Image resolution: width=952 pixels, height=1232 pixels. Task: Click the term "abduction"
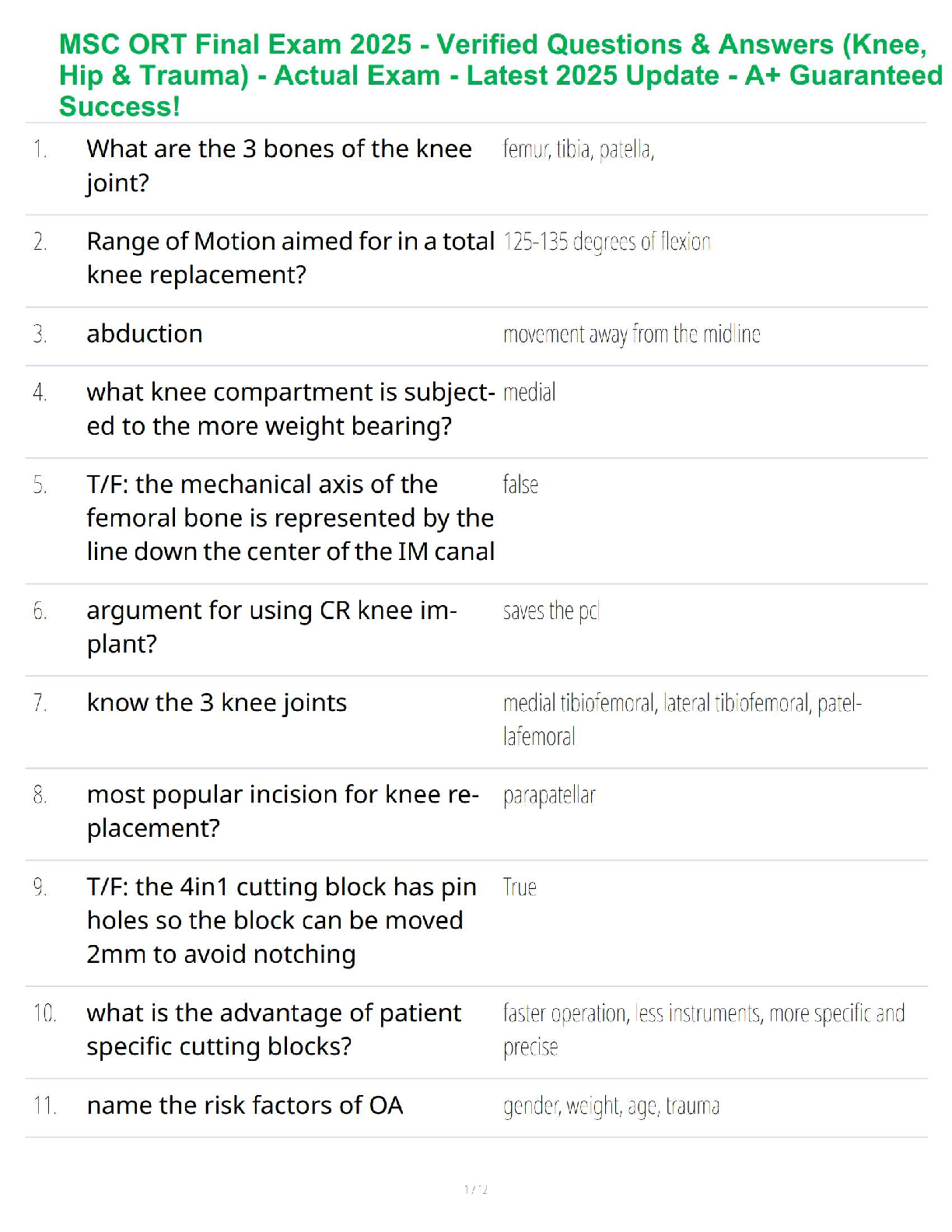point(145,334)
